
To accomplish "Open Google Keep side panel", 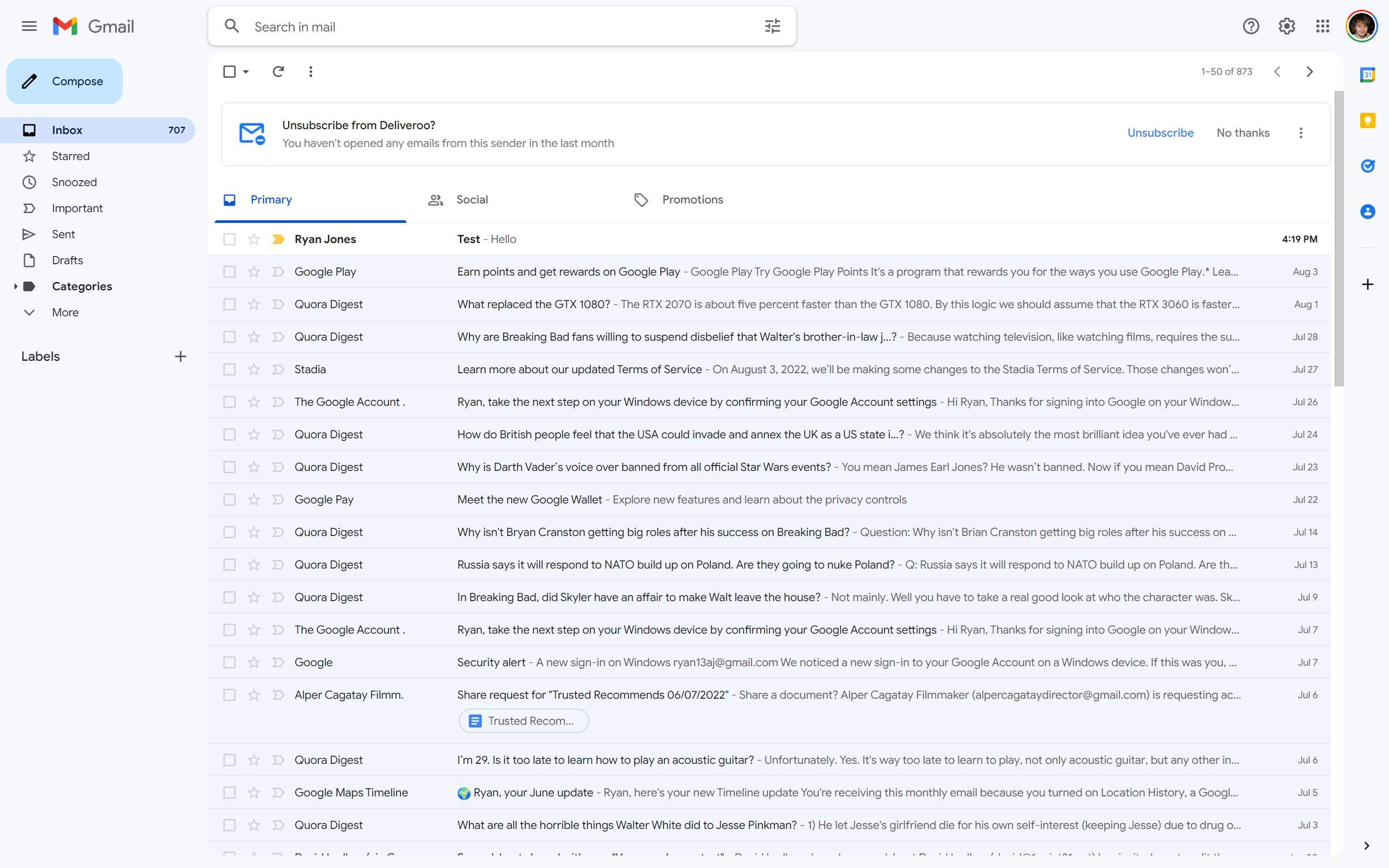I will pyautogui.click(x=1368, y=120).
